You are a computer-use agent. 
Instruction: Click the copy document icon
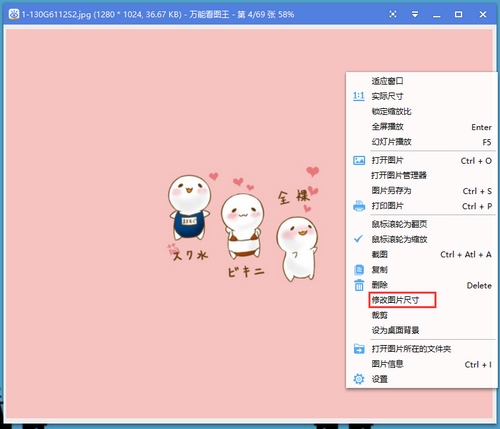coord(359,270)
